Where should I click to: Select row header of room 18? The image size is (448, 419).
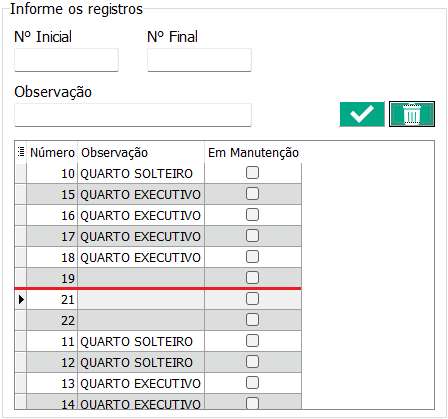pos(21,257)
